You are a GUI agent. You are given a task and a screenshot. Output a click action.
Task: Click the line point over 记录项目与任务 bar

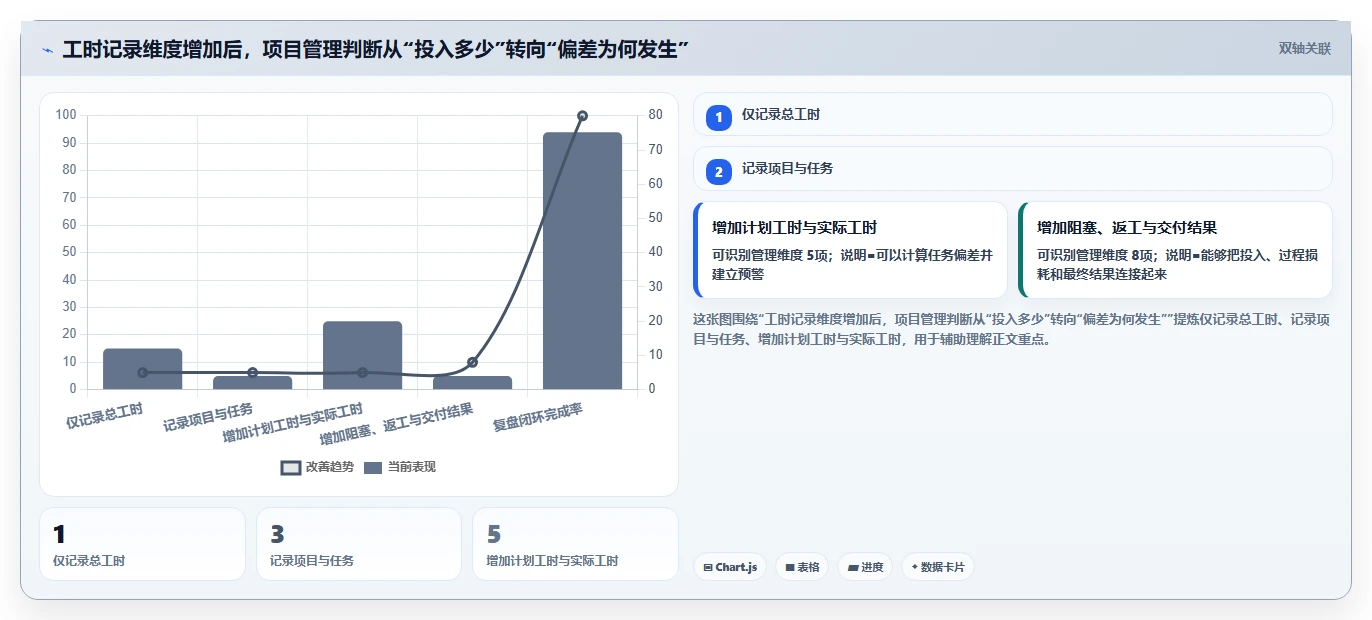252,372
